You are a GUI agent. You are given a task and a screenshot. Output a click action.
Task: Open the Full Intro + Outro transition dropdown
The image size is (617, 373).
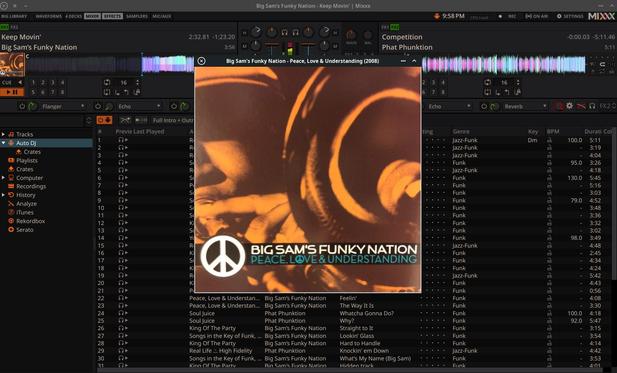(172, 120)
